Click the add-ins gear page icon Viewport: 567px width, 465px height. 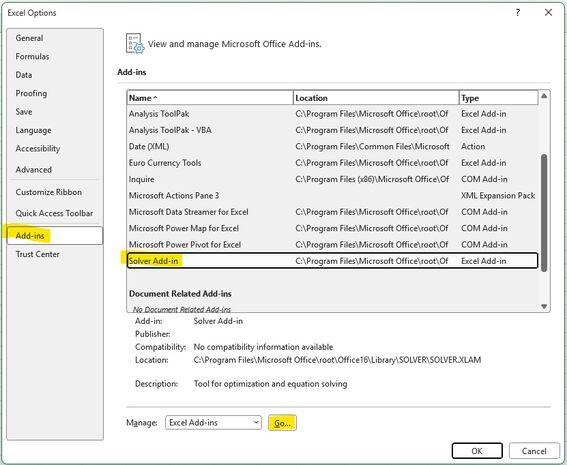135,44
